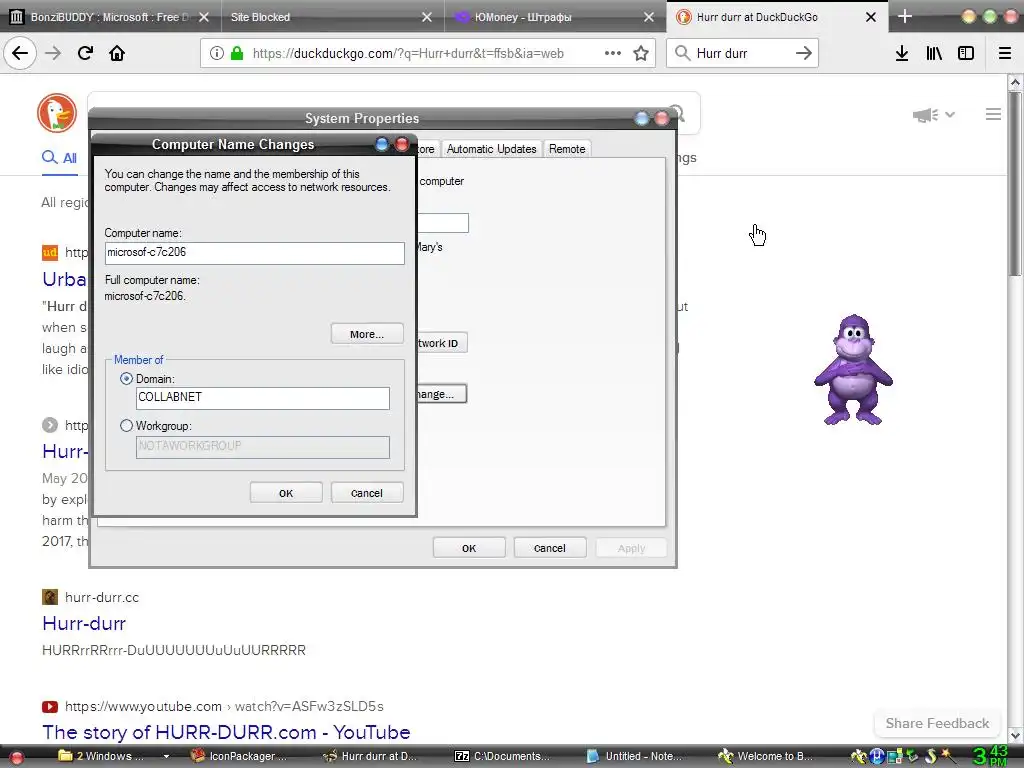Click the browser forward arrow
Image resolution: width=1024 pixels, height=768 pixels.
pyautogui.click(x=53, y=53)
